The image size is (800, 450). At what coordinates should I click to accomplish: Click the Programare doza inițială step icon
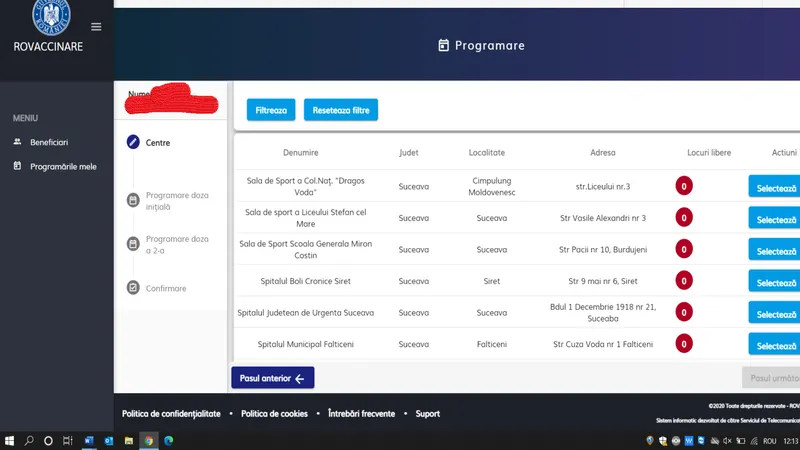click(x=133, y=201)
